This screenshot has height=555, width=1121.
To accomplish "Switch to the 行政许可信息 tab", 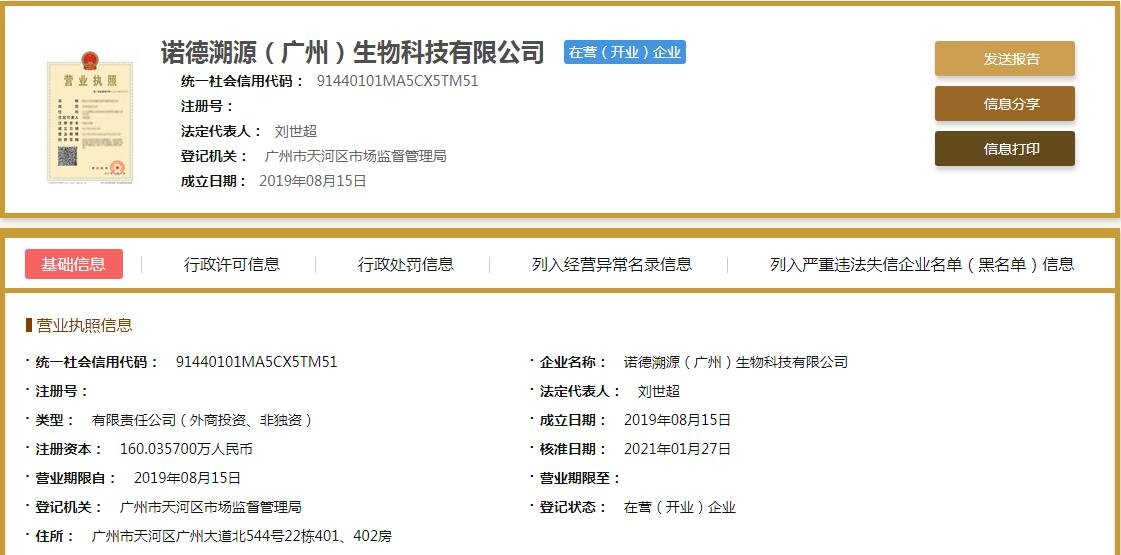I will pos(232,264).
